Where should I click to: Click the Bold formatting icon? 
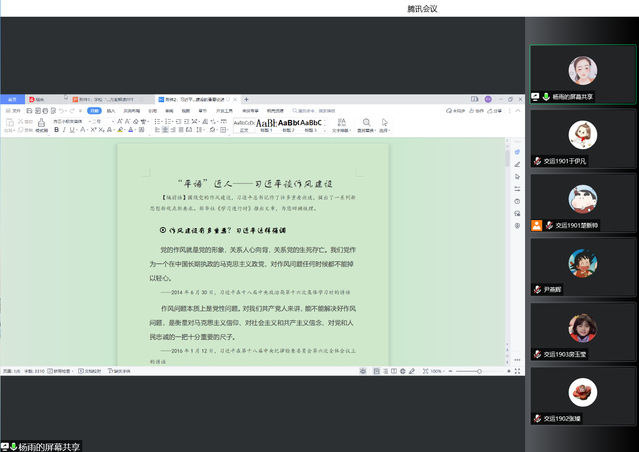57,130
